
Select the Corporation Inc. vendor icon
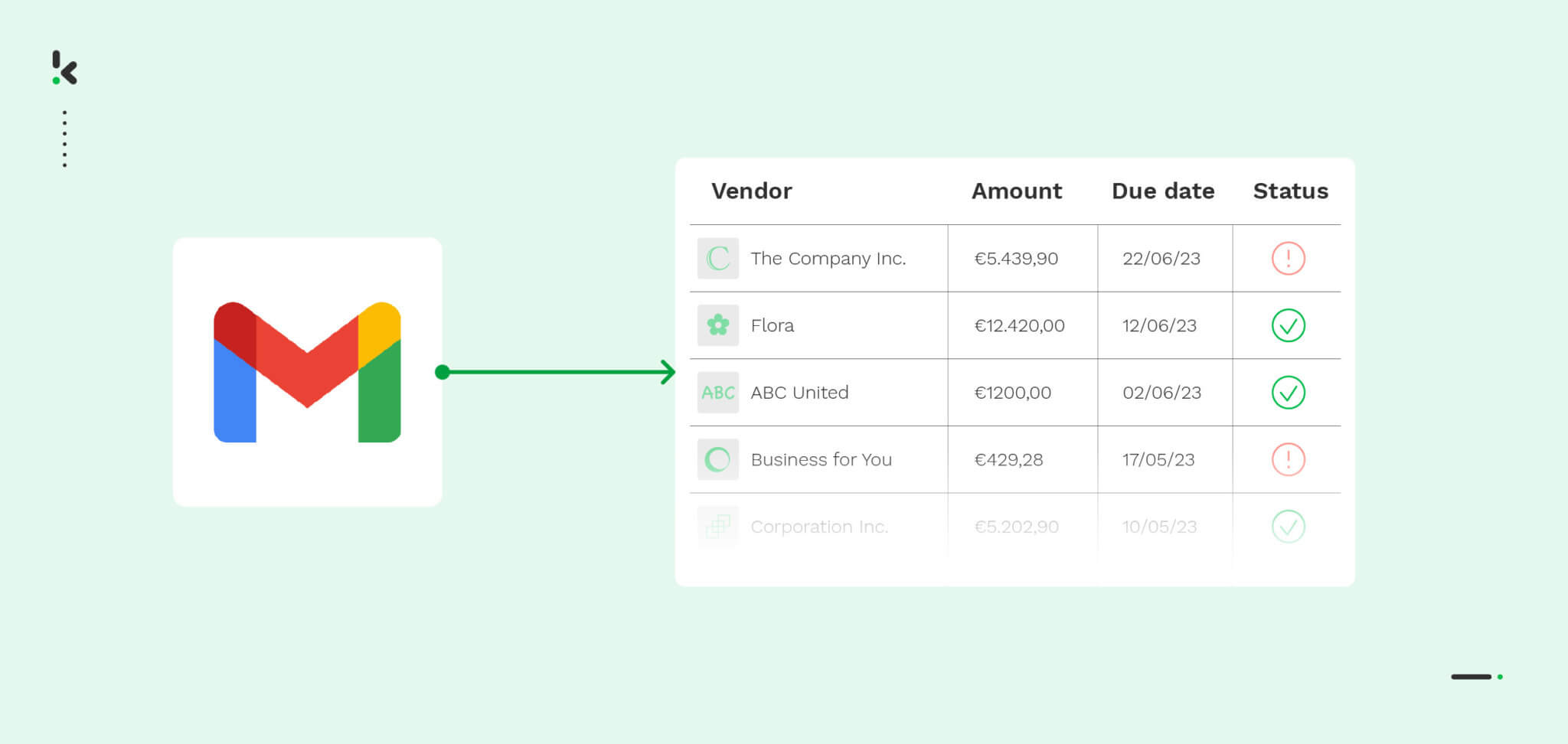click(x=717, y=527)
